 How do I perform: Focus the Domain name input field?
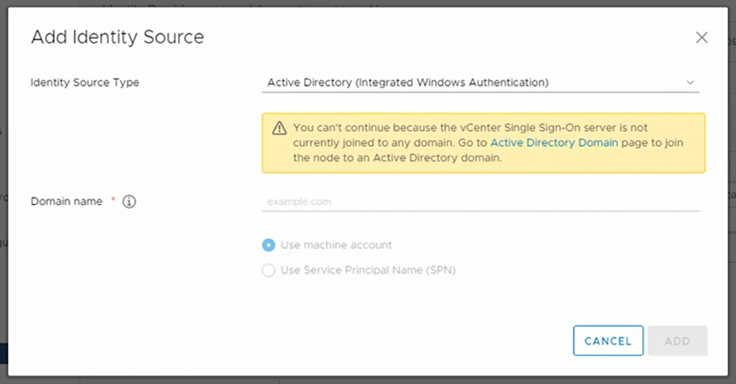click(x=481, y=202)
